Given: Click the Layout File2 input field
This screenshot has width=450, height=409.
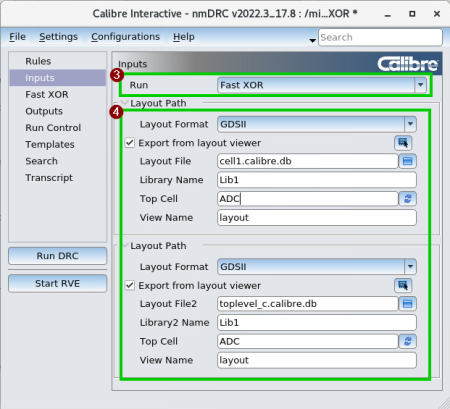Looking at the screenshot, I should (x=307, y=304).
